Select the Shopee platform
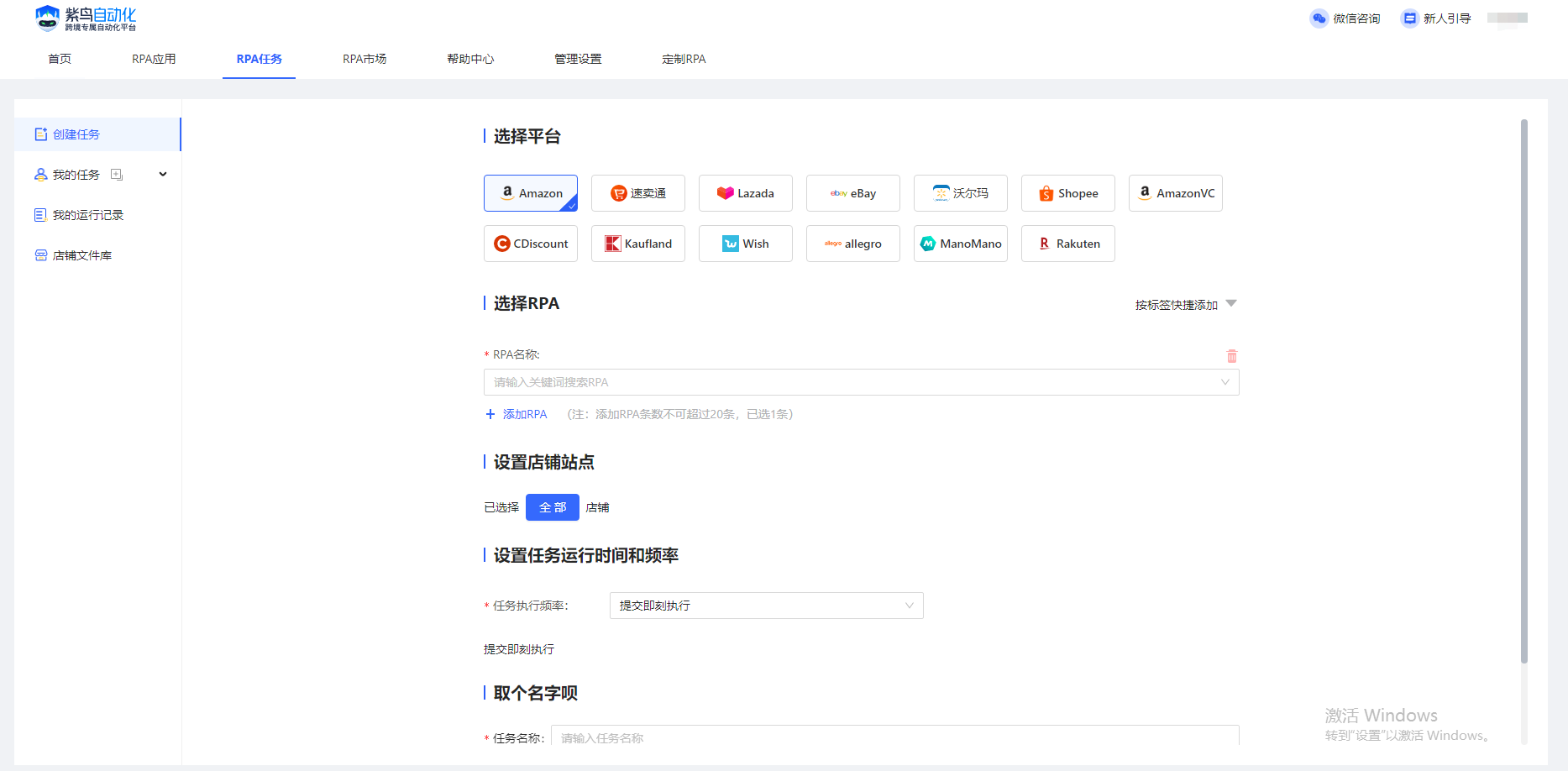Screen dimensions: 1568x771 [x=1068, y=193]
